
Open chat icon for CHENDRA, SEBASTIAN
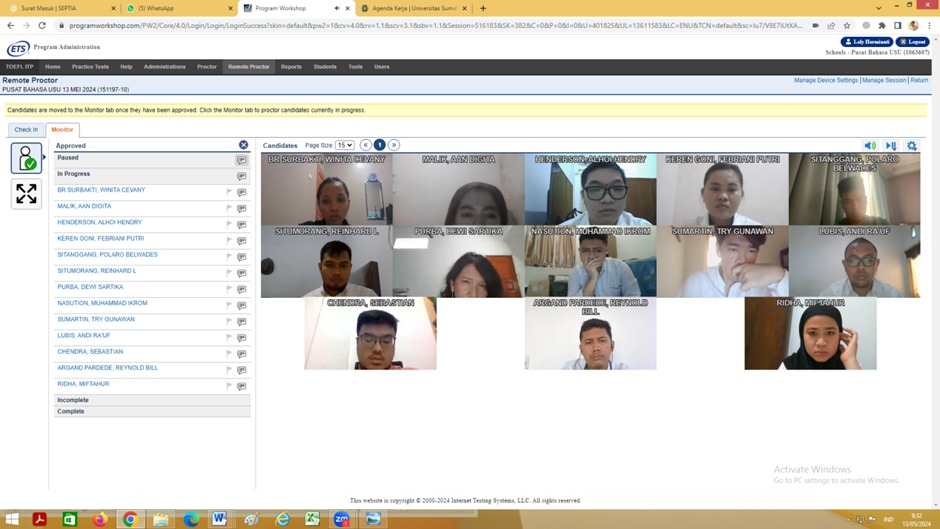[242, 354]
